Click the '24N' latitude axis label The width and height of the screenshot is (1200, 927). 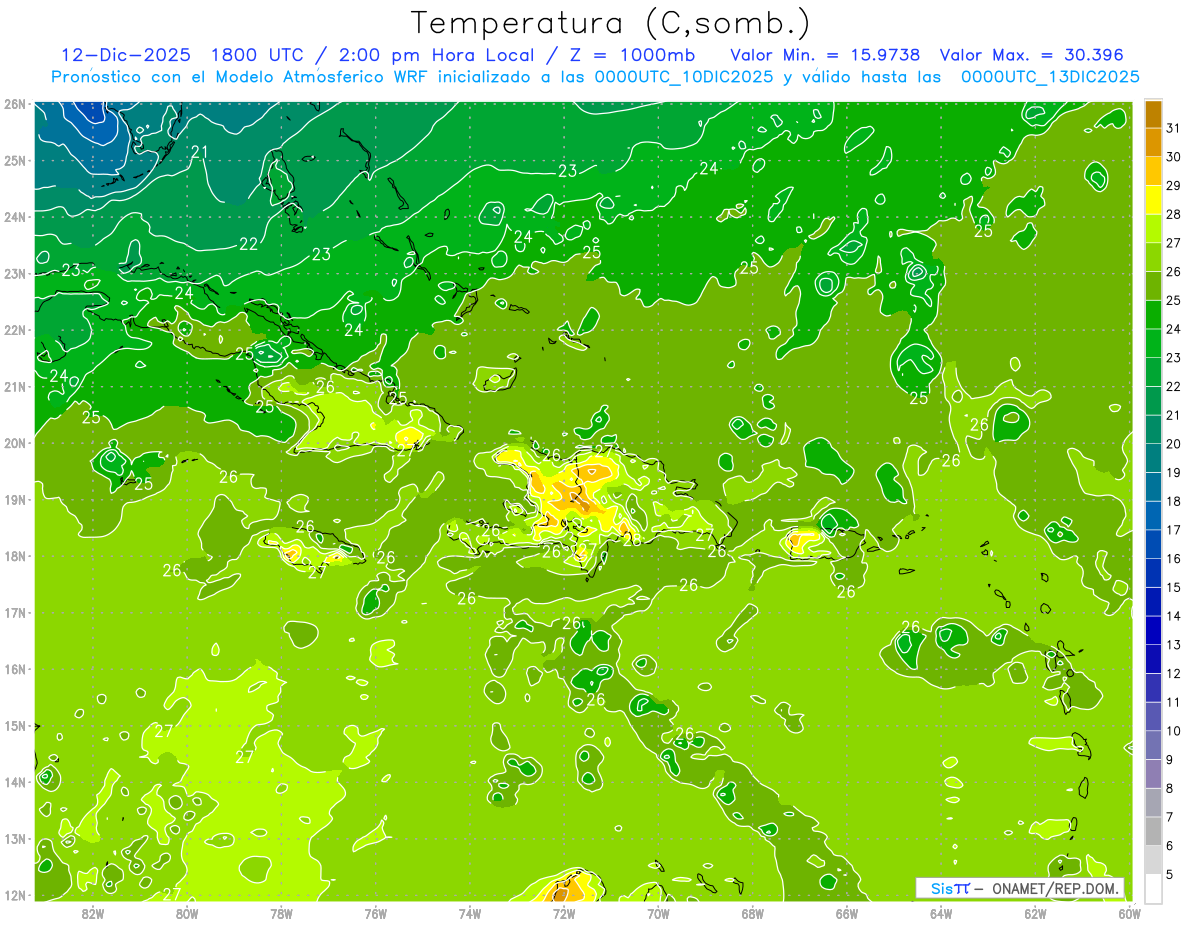tap(14, 217)
